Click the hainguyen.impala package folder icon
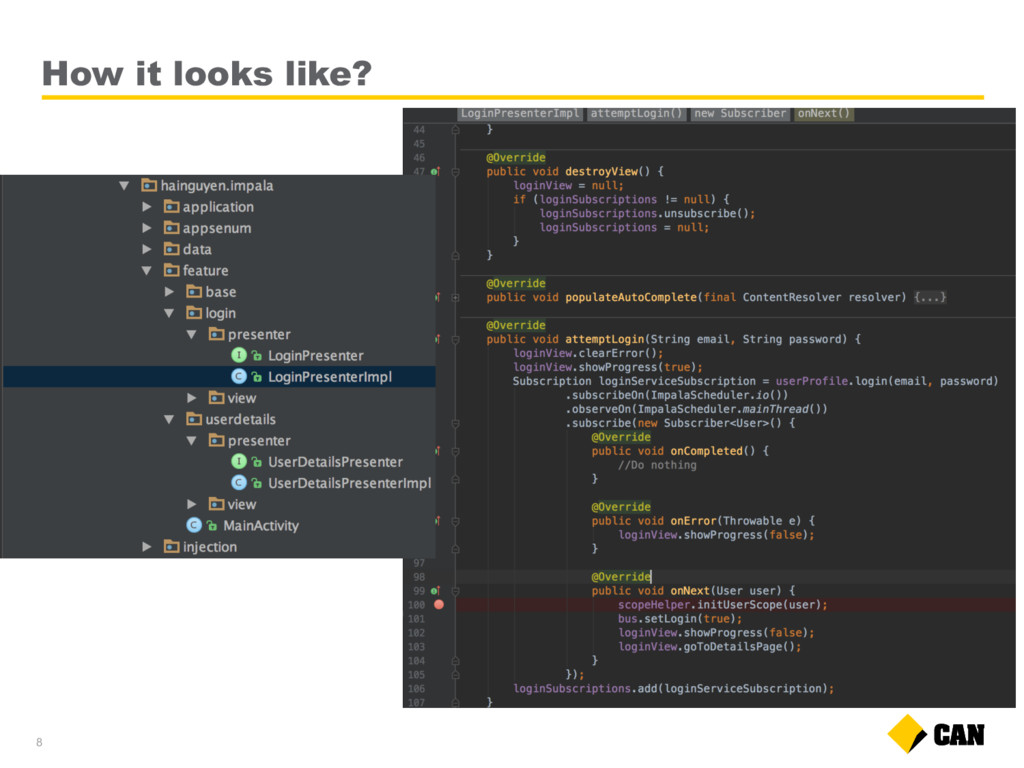 (149, 185)
